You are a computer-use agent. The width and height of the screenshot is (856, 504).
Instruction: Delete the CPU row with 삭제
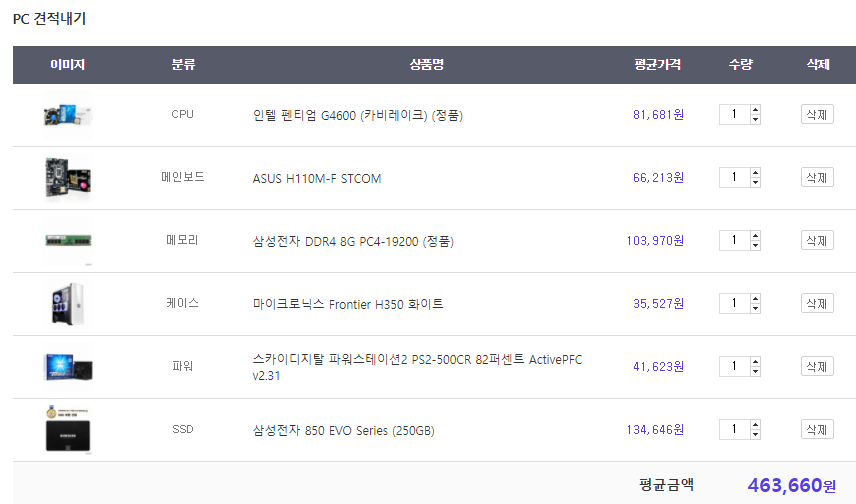(817, 115)
